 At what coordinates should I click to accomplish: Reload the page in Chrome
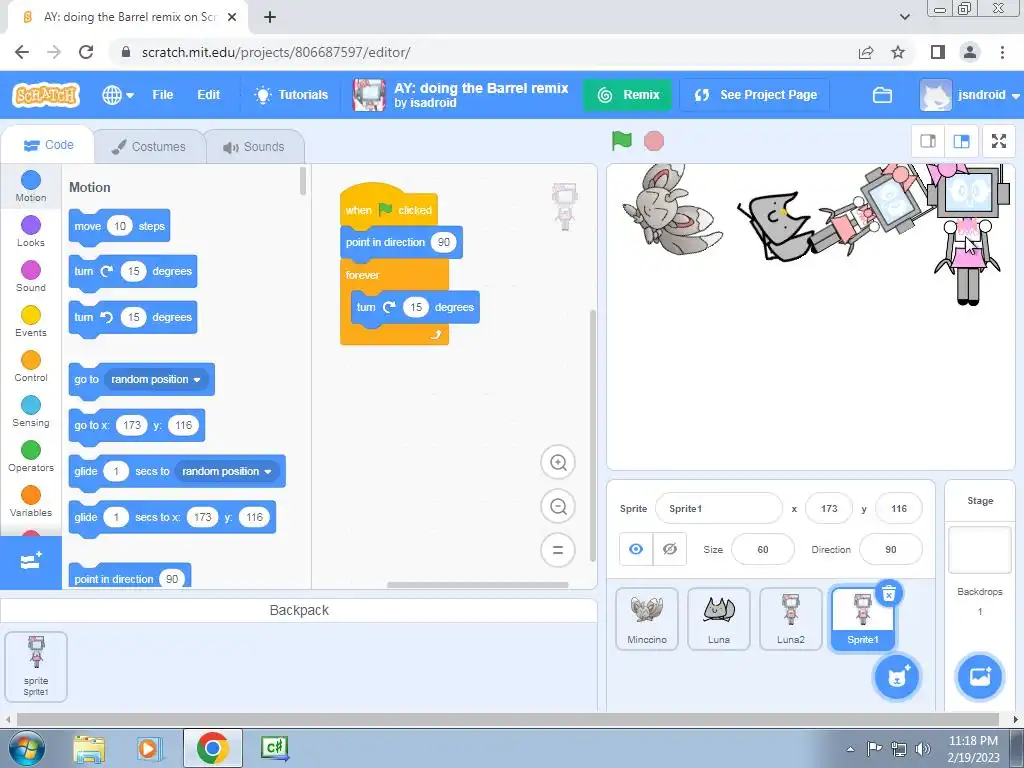click(86, 52)
